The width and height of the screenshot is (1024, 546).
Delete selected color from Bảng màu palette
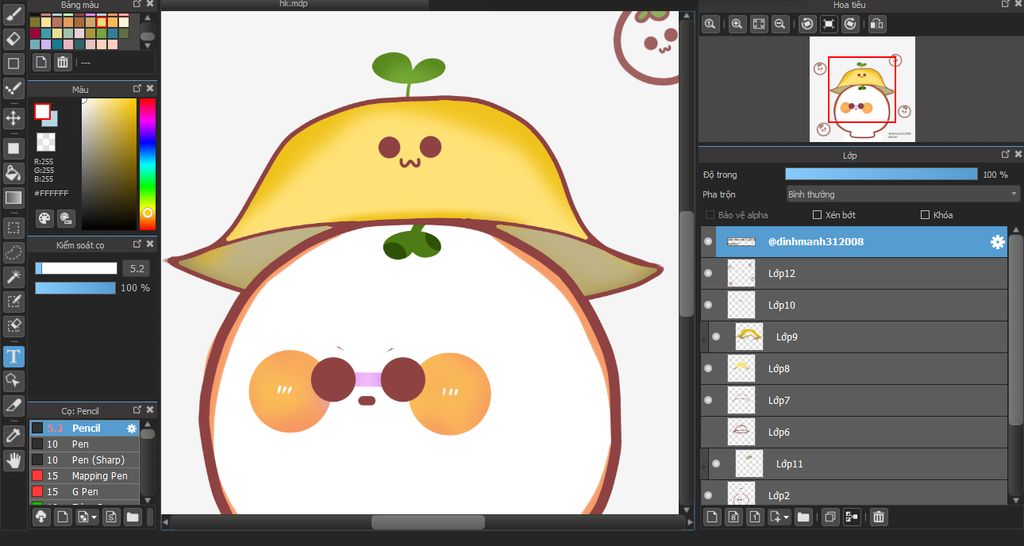(x=63, y=62)
